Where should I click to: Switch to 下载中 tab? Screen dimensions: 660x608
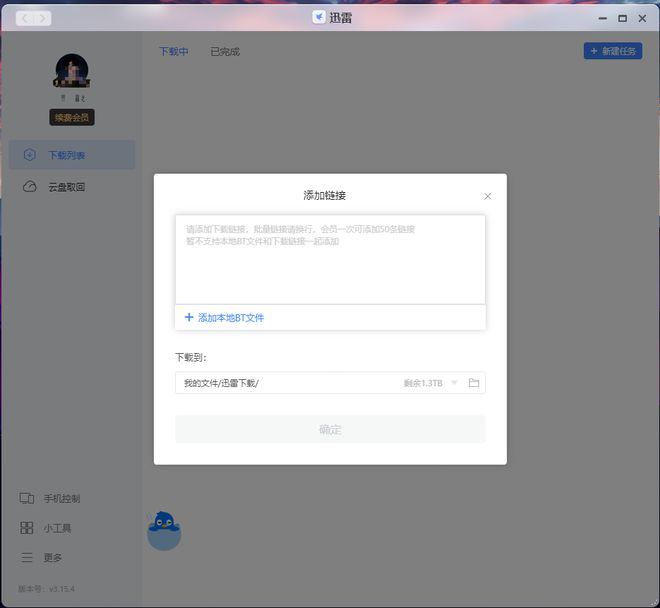174,52
